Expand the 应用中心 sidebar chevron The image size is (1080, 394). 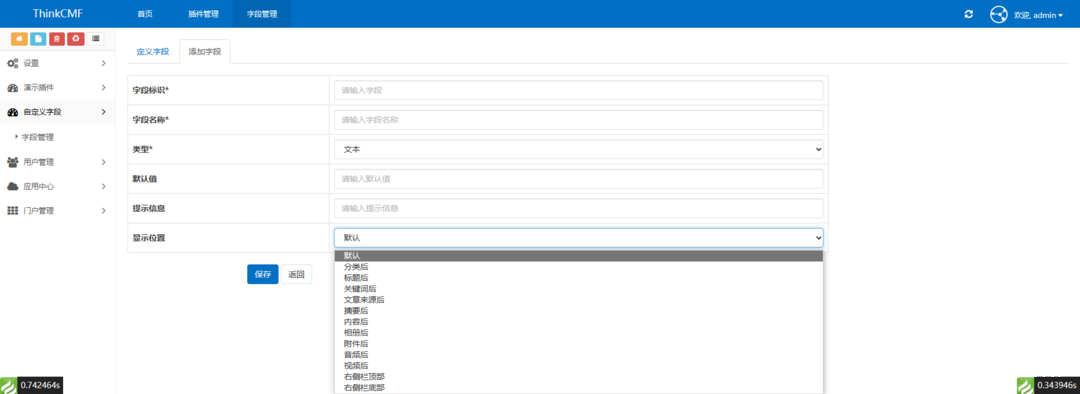coord(103,187)
